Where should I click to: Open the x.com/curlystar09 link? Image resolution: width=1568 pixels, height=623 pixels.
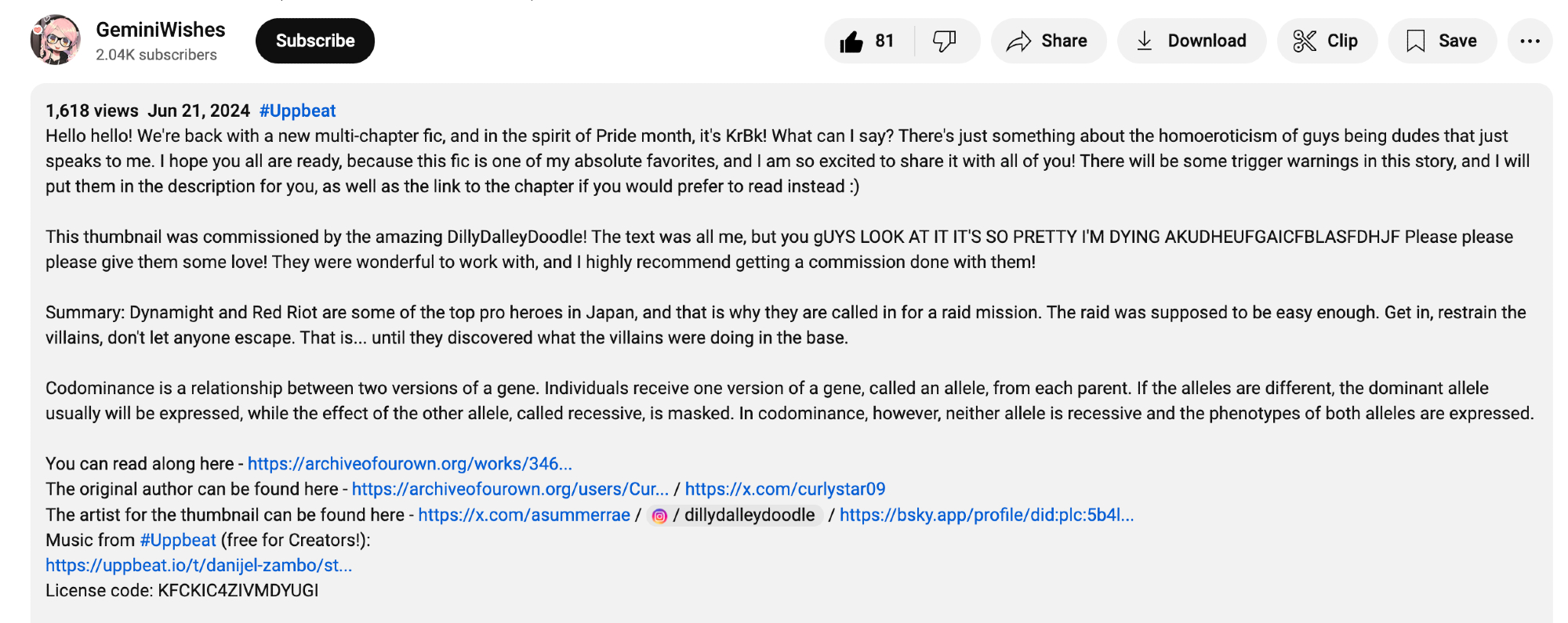(785, 489)
